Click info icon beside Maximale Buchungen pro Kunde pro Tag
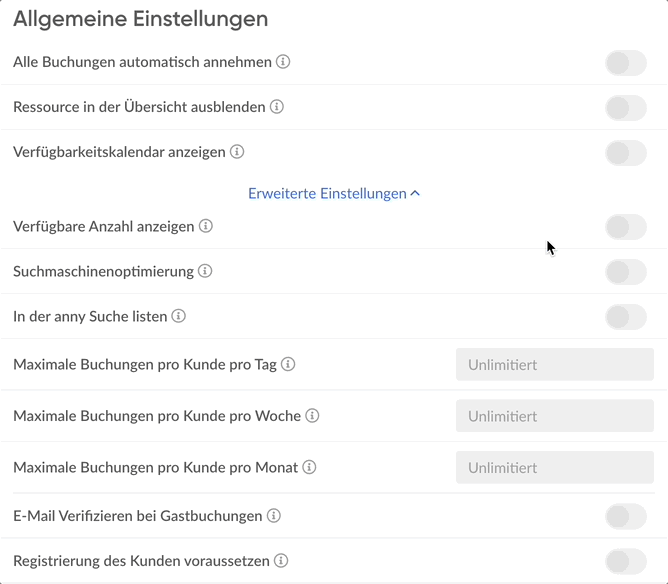 (288, 364)
